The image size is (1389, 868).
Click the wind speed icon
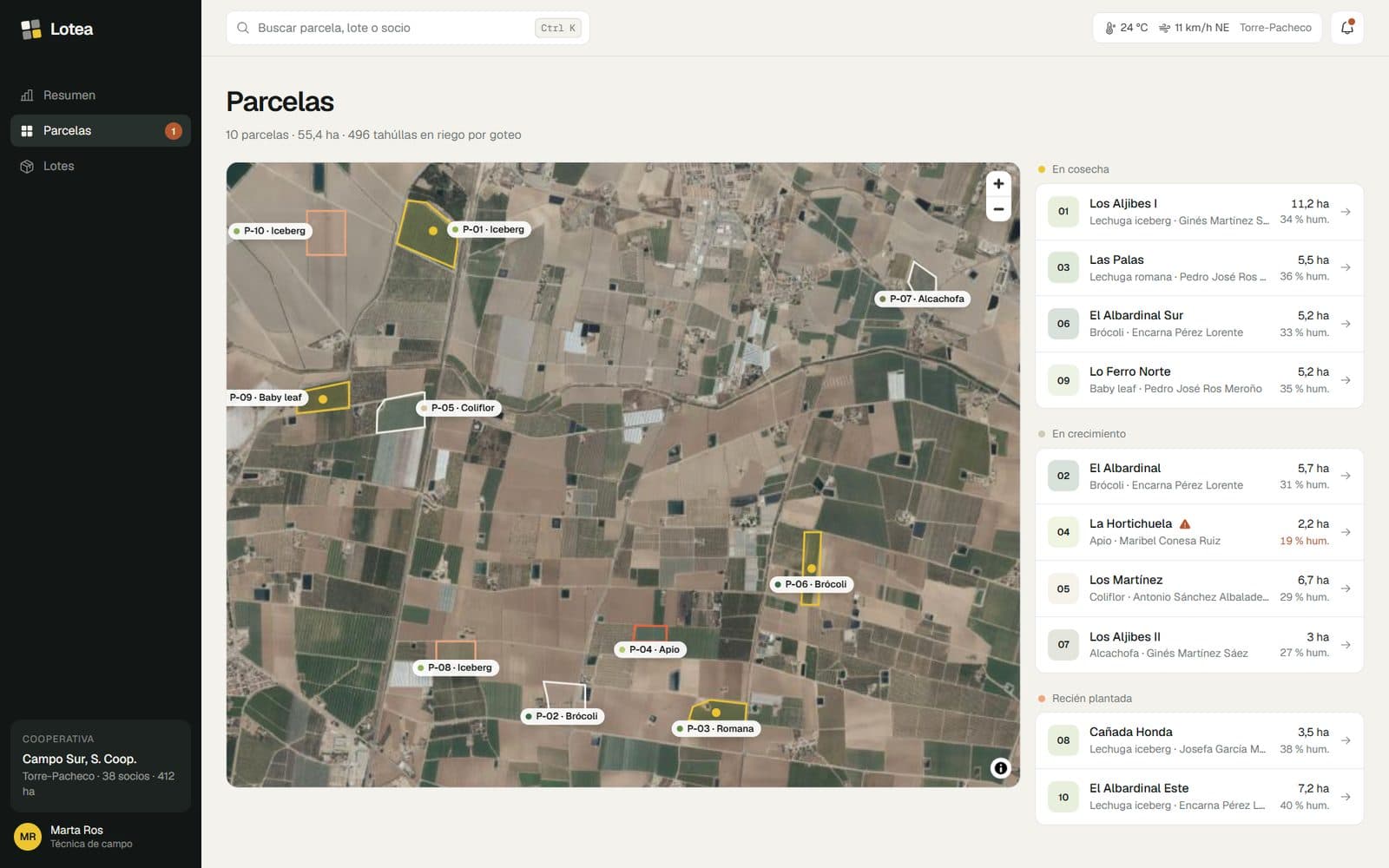pos(1164,28)
